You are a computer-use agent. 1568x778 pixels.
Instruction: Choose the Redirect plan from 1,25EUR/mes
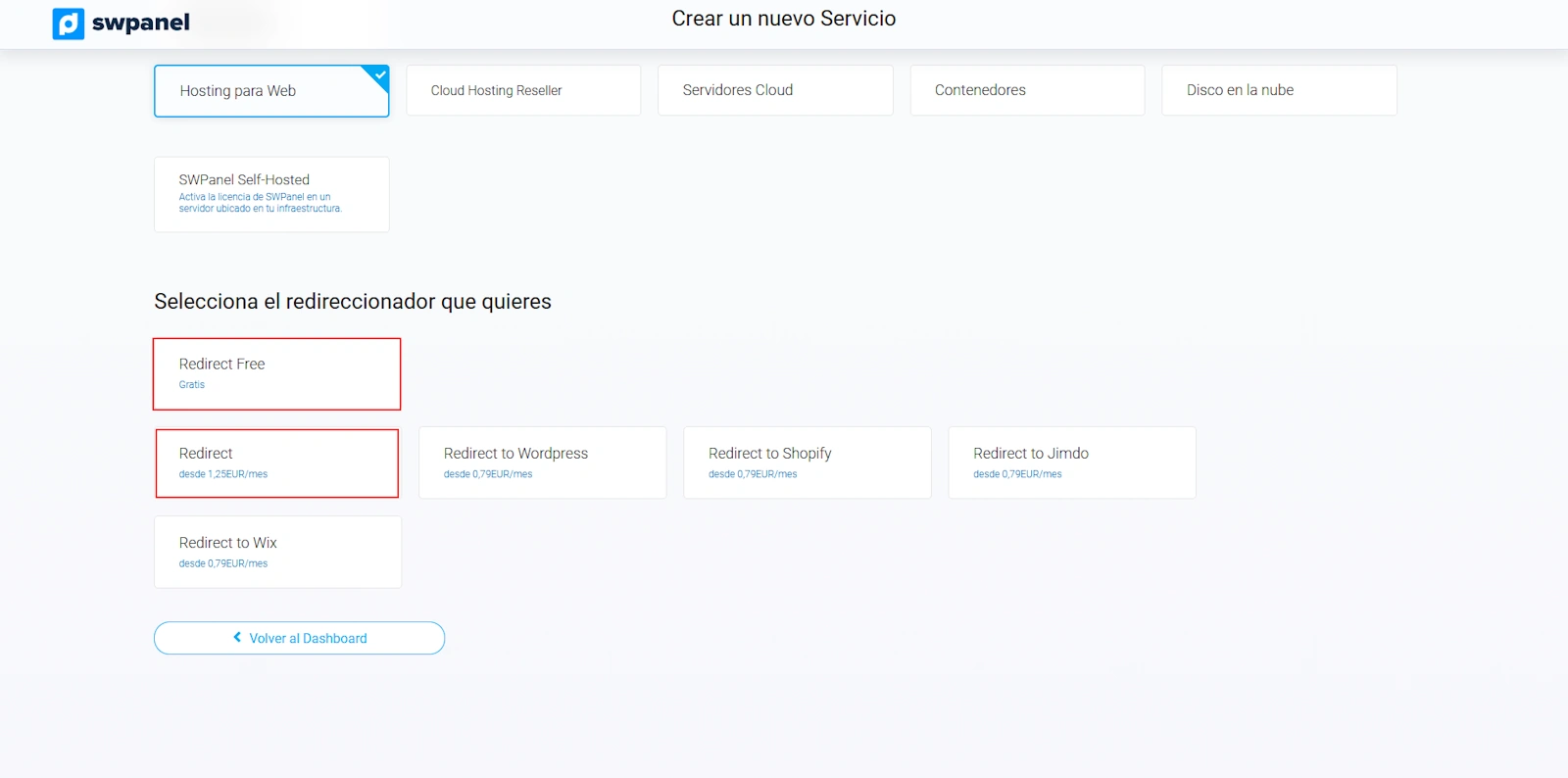coord(276,462)
